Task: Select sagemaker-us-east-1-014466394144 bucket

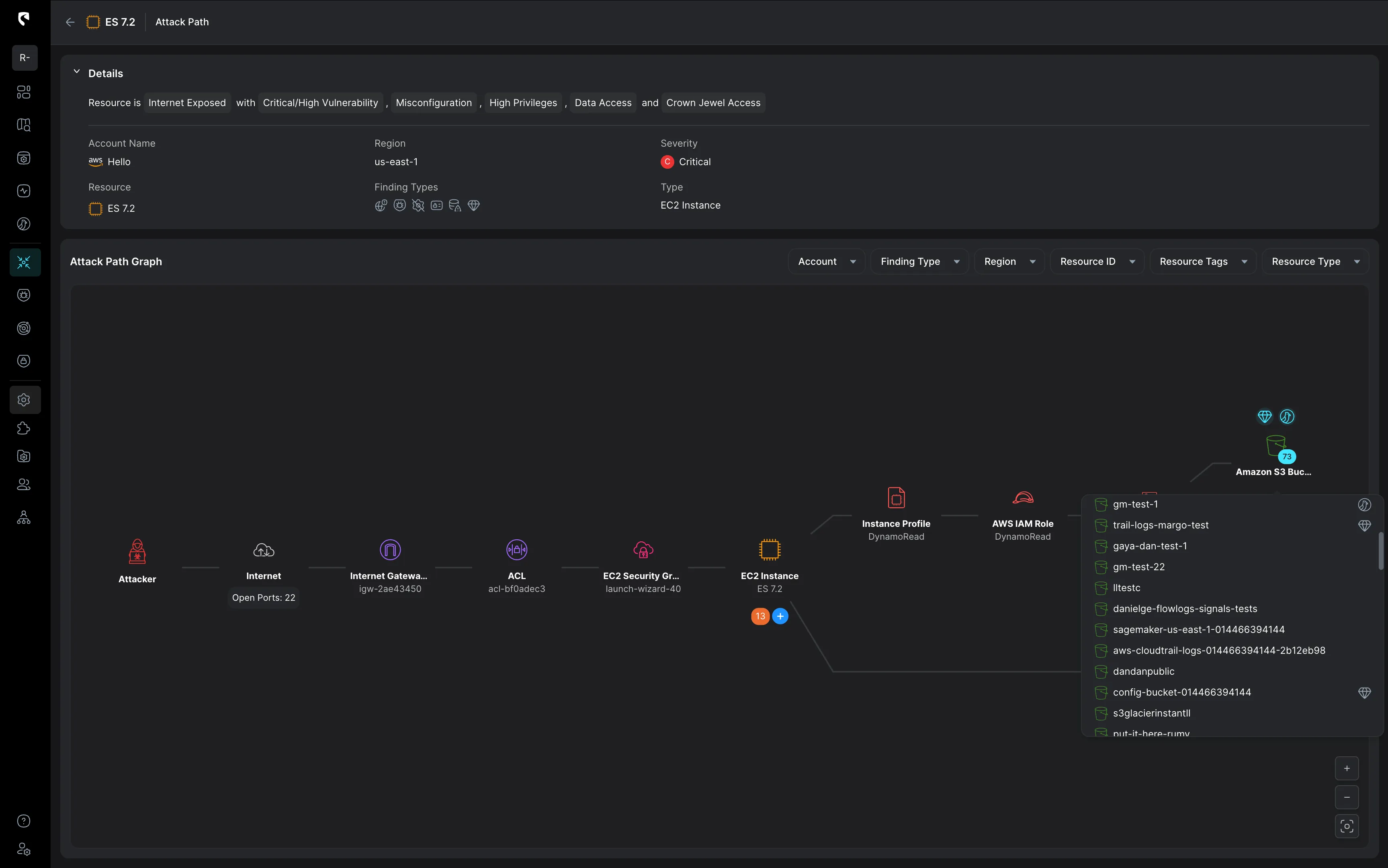Action: coord(1232,630)
